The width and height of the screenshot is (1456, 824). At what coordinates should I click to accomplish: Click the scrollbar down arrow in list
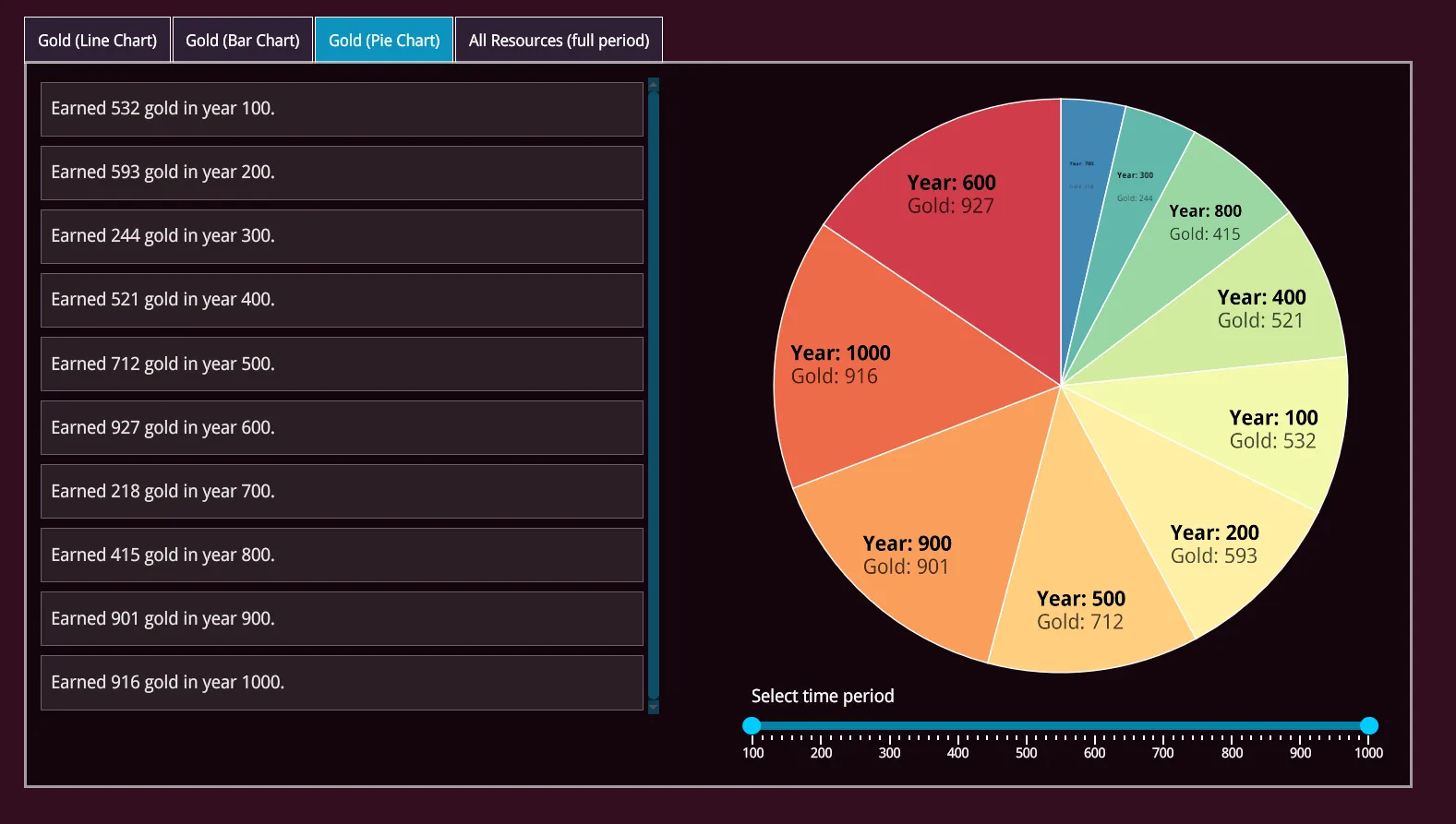[x=654, y=708]
